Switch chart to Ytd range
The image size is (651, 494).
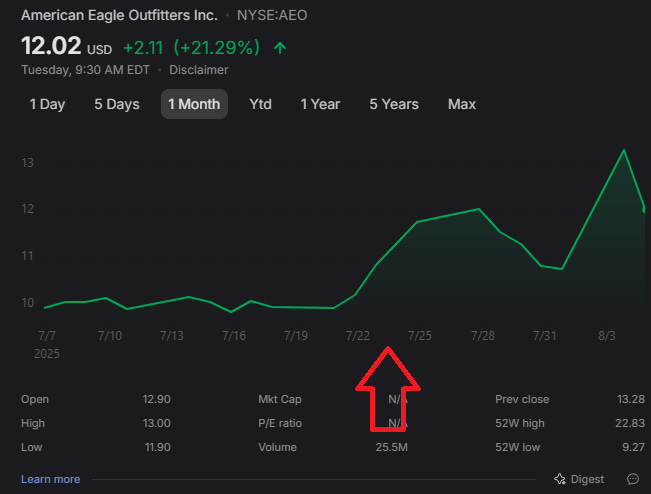260,104
